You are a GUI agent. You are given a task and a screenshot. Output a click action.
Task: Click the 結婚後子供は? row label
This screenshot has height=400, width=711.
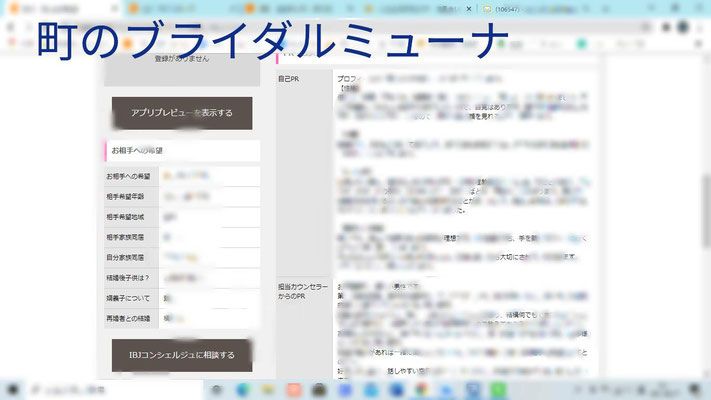pyautogui.click(x=127, y=278)
